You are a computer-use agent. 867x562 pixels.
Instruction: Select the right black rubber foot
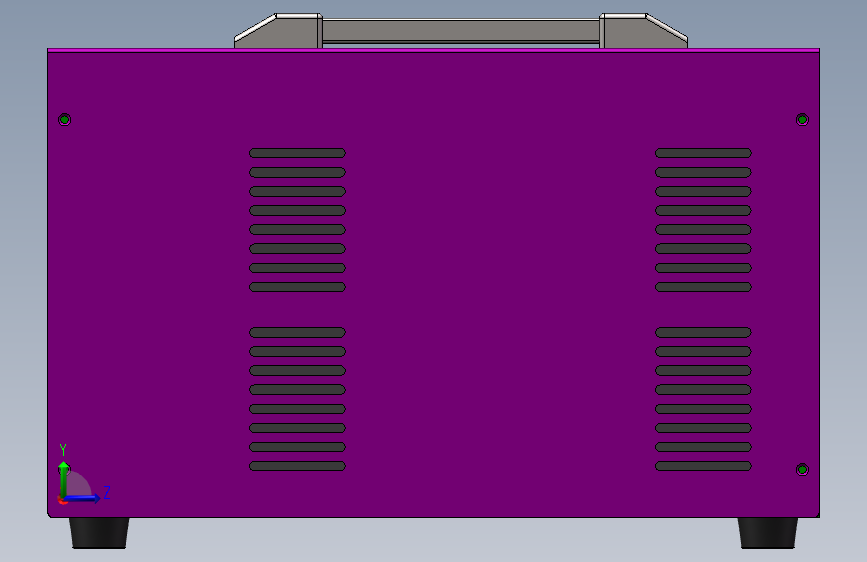[x=768, y=533]
